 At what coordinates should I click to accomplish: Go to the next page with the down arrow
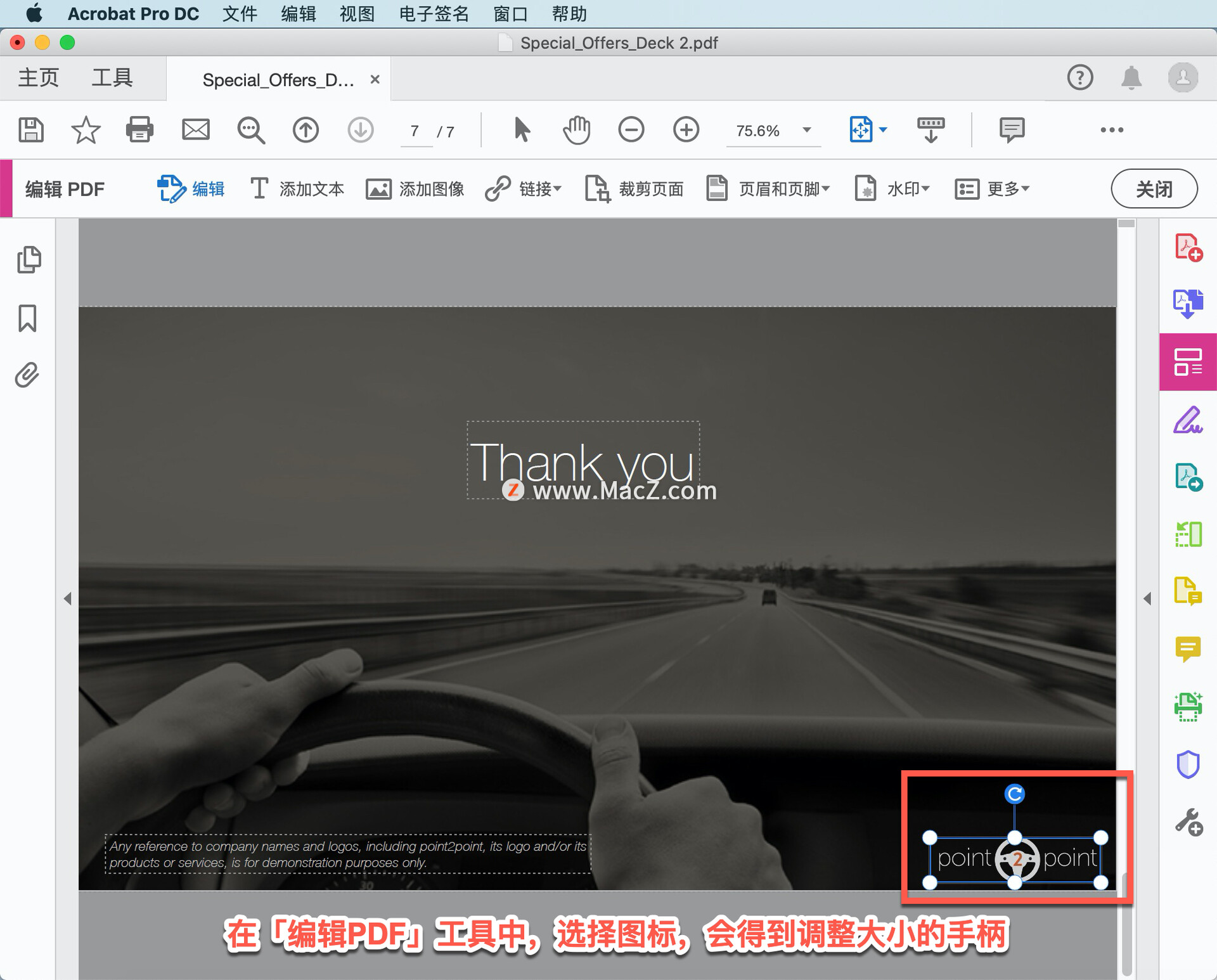(x=361, y=130)
